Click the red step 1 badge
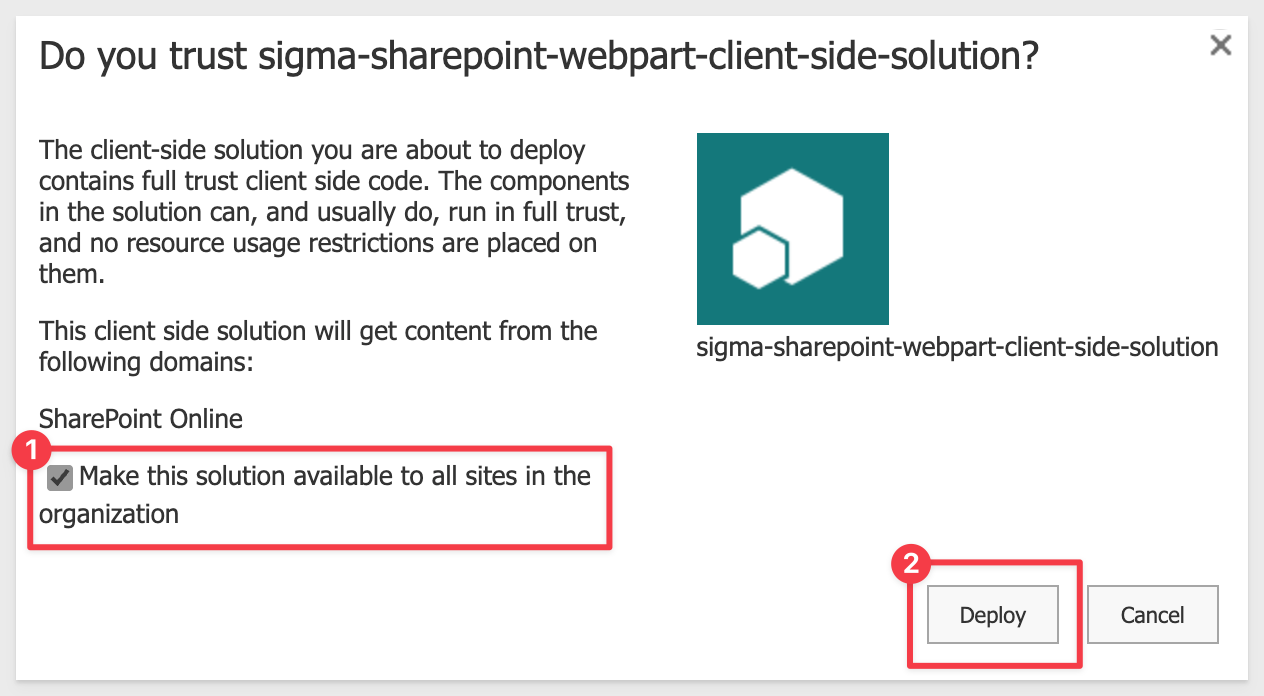1264x696 pixels. [30, 451]
